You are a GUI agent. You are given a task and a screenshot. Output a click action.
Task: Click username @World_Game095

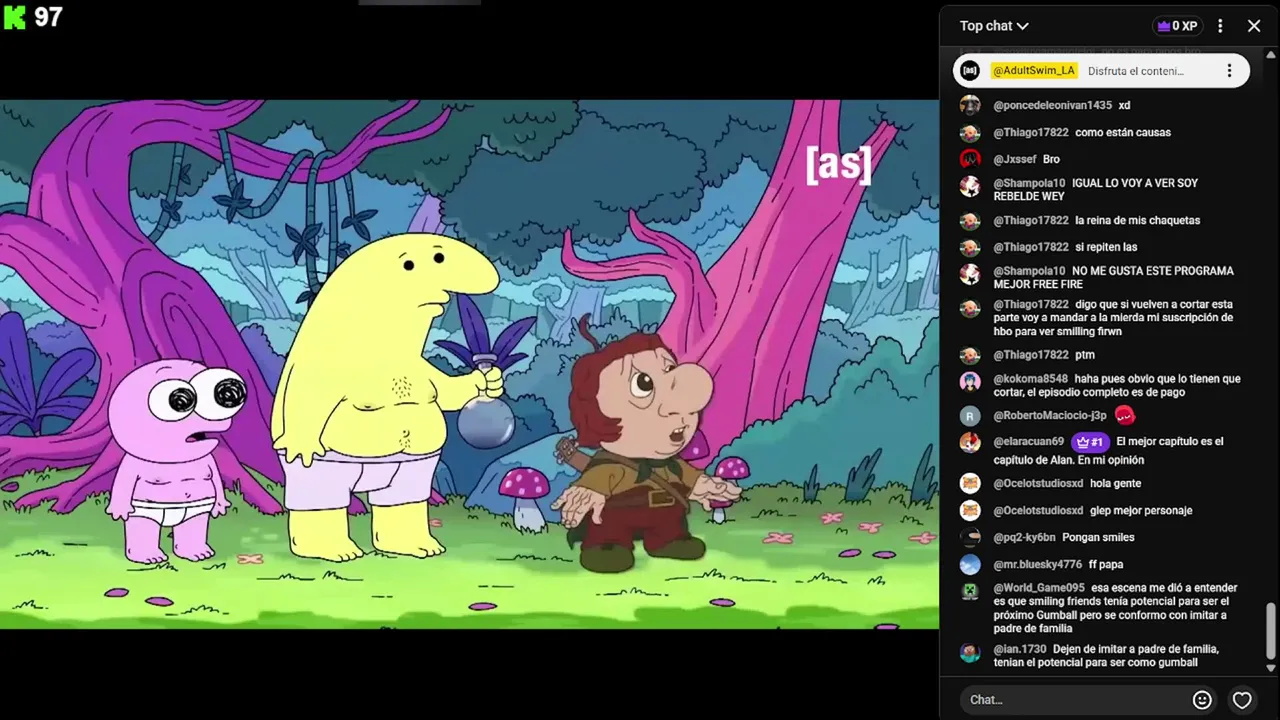pos(1039,588)
